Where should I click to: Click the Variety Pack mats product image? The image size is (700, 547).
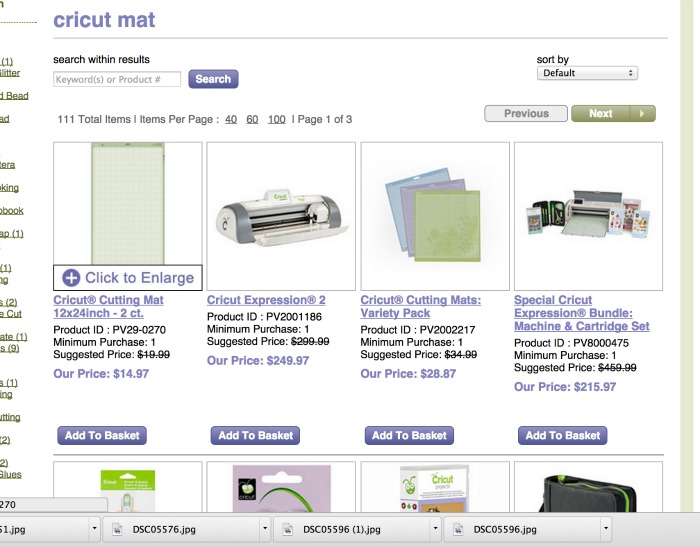coord(435,215)
